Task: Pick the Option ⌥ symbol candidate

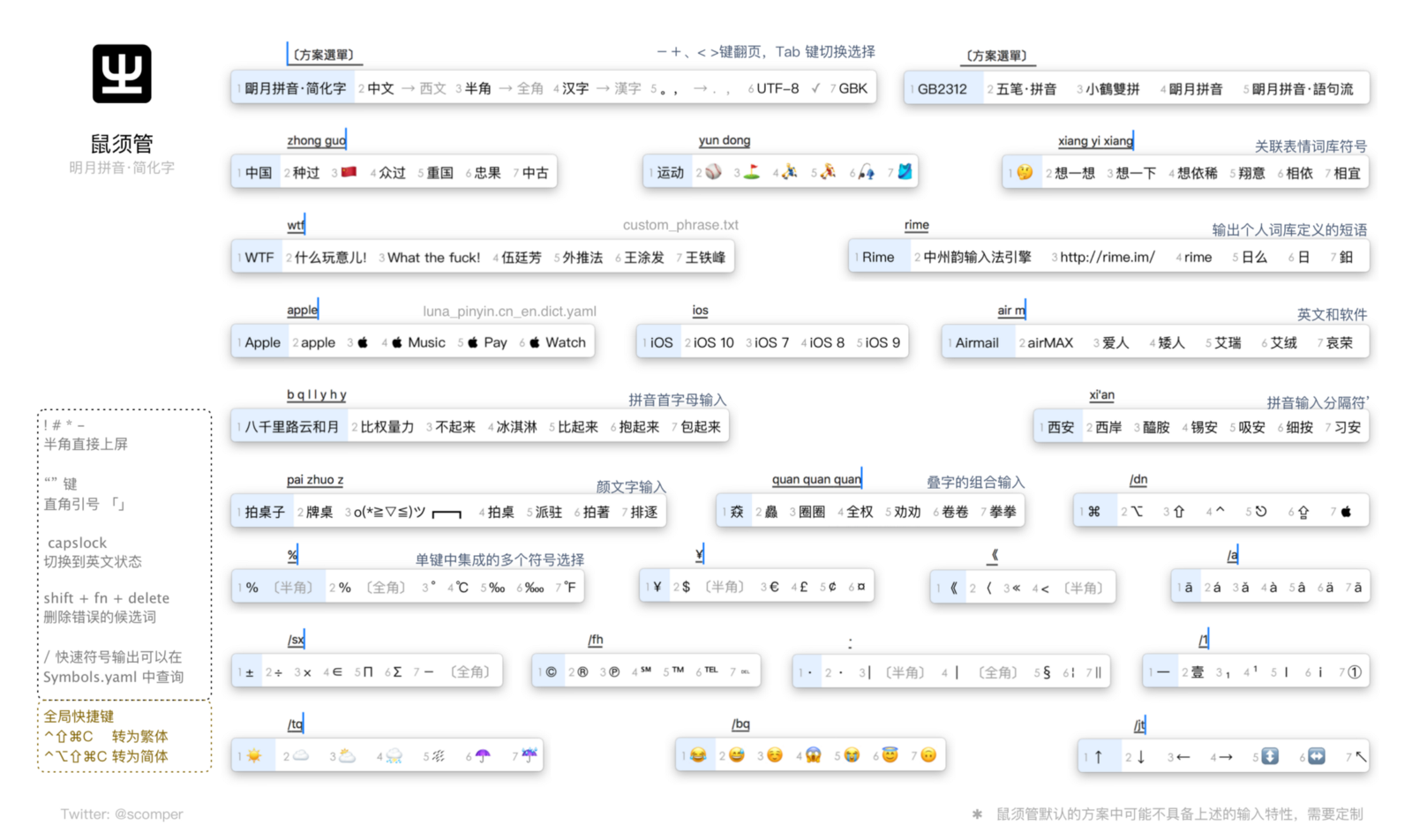Action: pos(1137,512)
